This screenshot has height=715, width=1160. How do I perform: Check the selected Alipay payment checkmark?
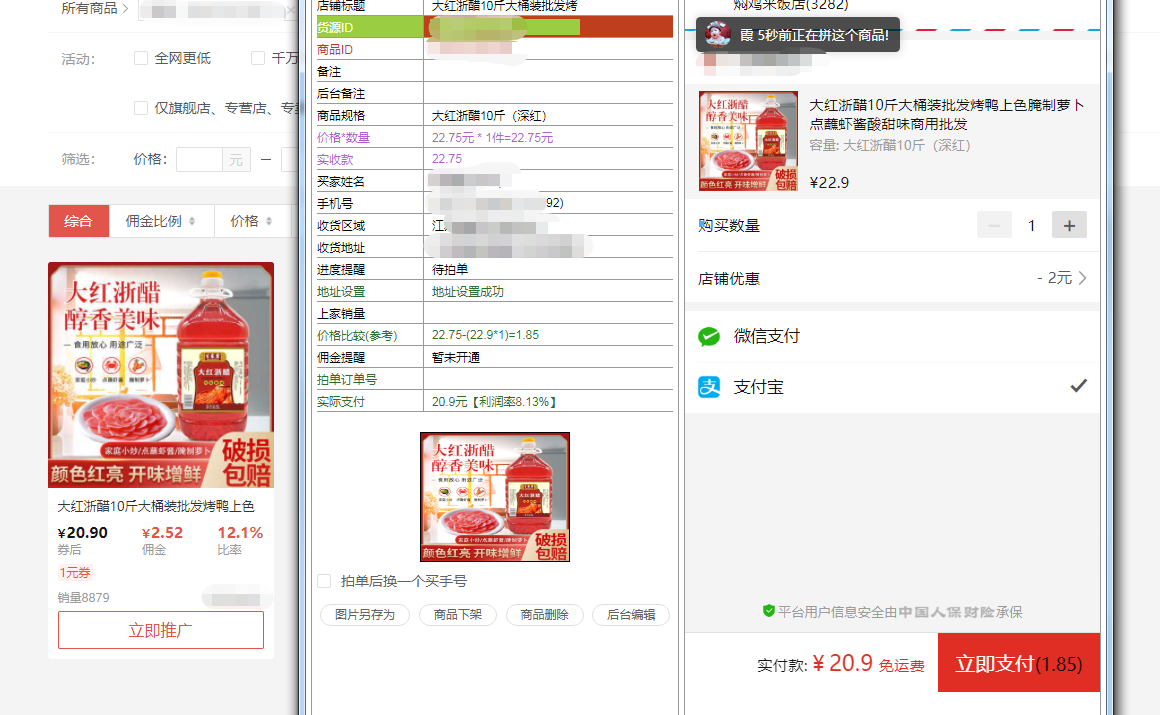point(1079,386)
